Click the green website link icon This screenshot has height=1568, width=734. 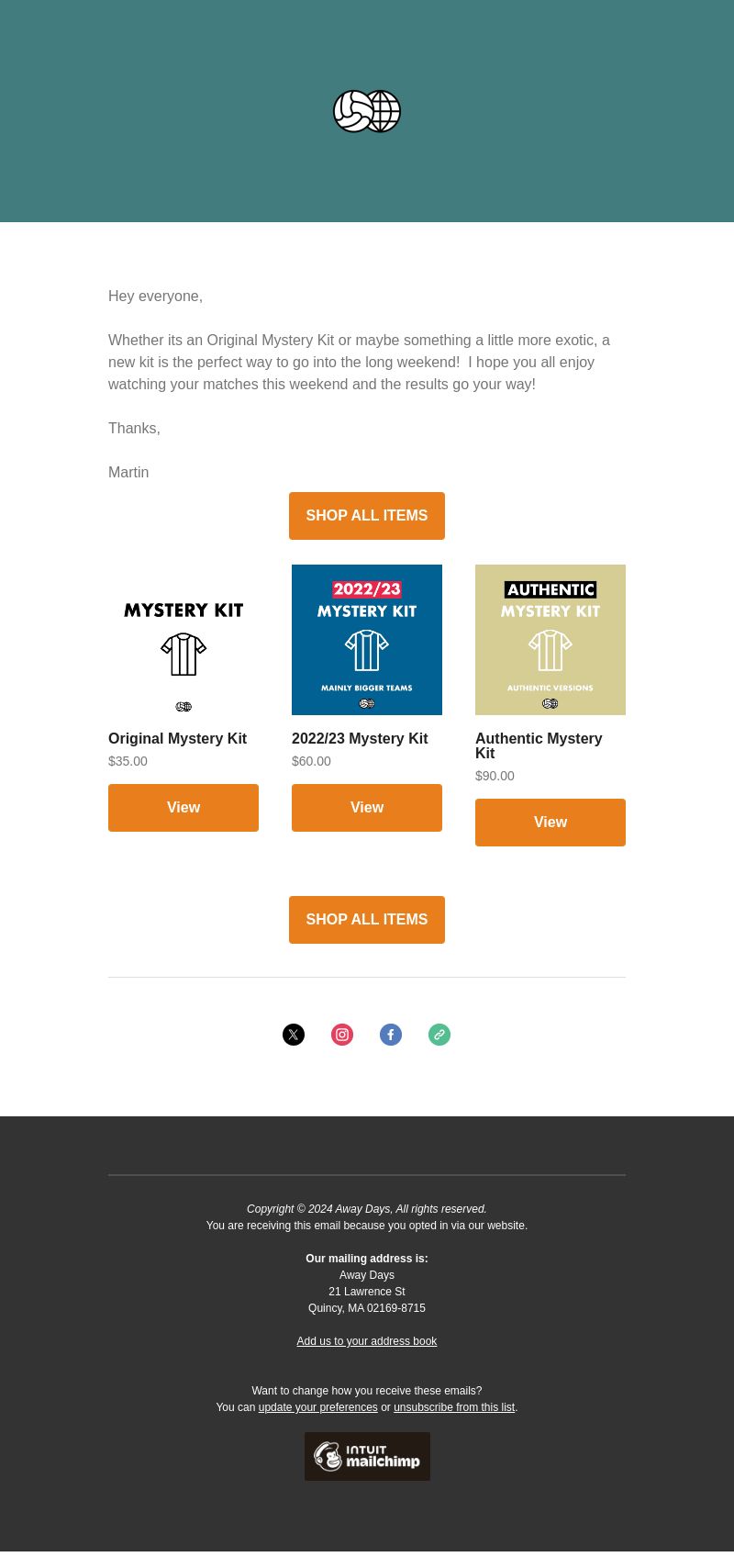tap(439, 1035)
